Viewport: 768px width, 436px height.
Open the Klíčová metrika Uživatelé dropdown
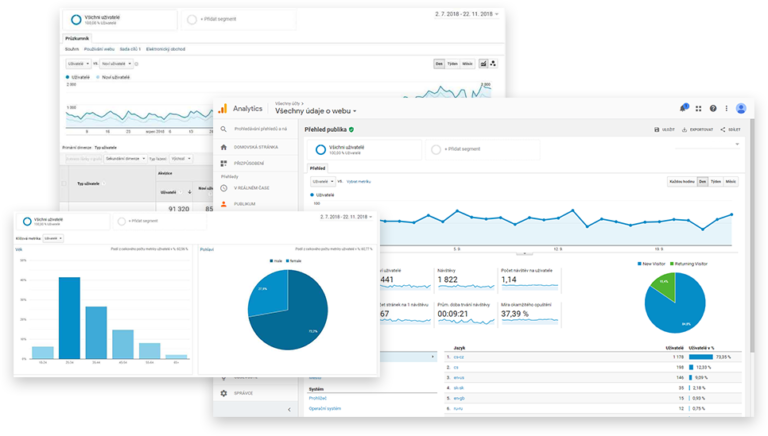[x=53, y=239]
